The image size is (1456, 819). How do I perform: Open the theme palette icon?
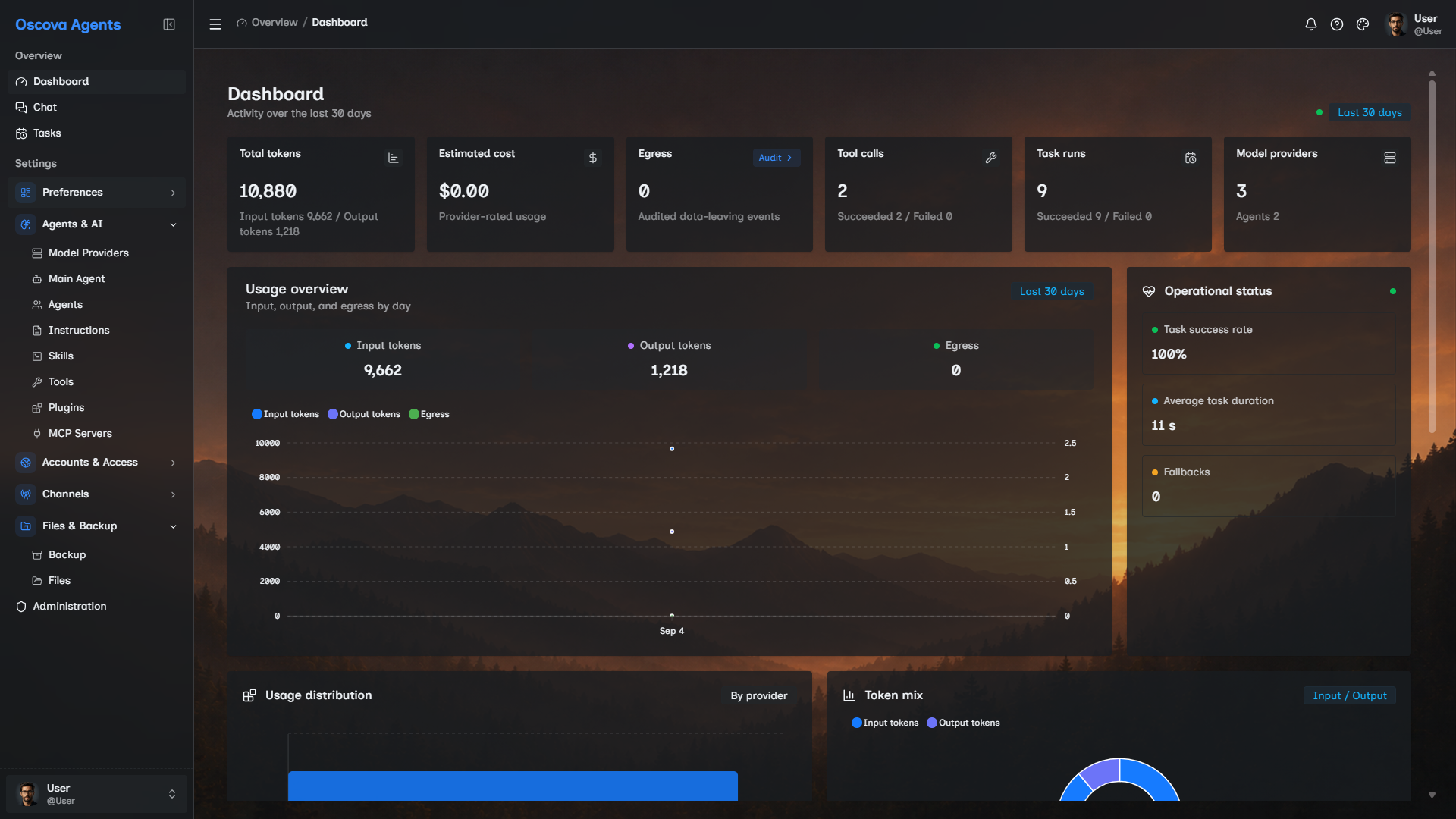pos(1363,24)
